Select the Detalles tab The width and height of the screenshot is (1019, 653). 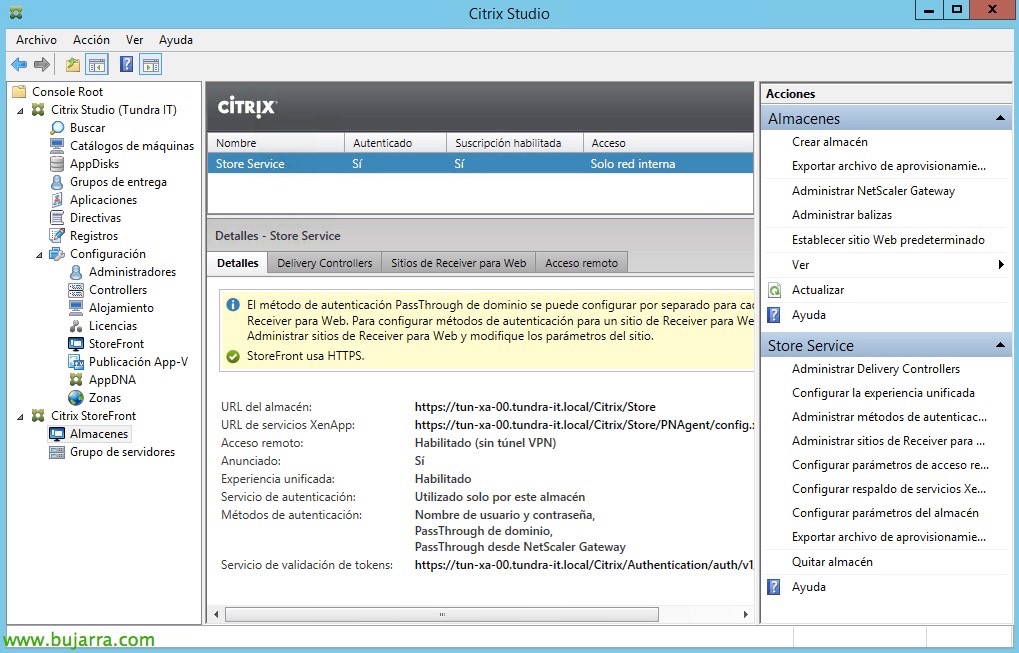238,262
